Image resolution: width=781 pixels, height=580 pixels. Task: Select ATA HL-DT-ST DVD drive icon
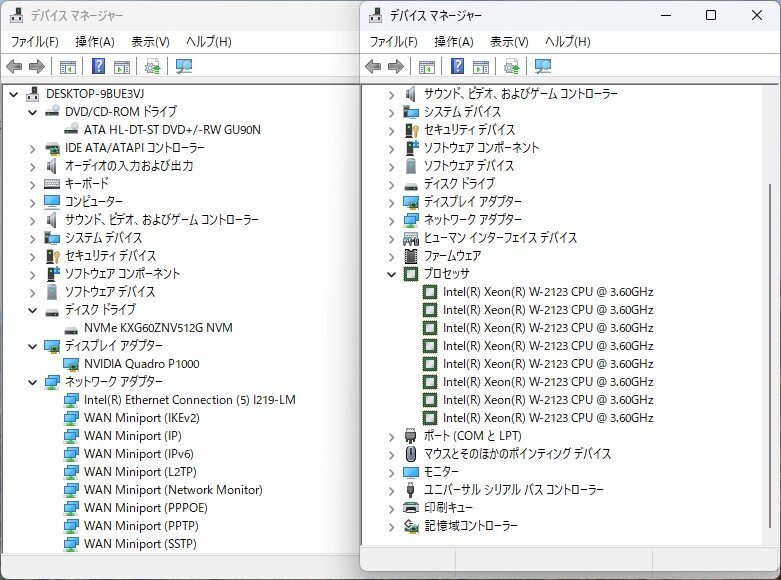coord(71,129)
